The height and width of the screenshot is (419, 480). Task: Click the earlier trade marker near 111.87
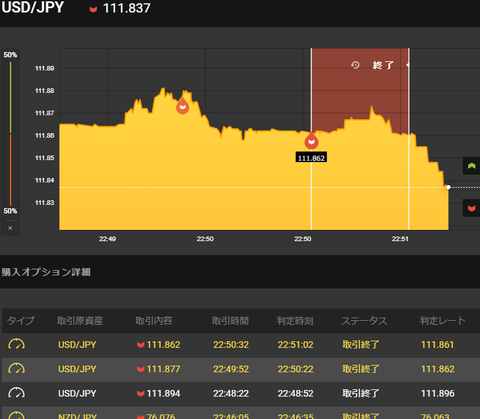coord(182,106)
